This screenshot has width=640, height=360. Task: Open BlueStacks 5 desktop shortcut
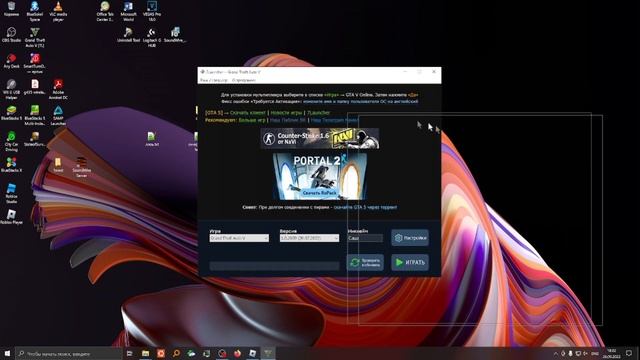click(11, 113)
